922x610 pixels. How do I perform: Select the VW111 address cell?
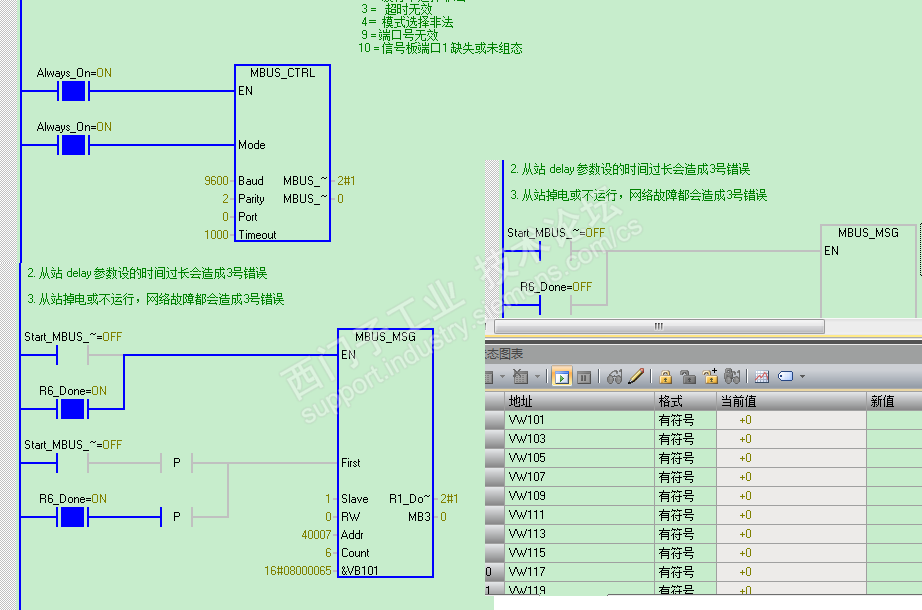[579, 515]
